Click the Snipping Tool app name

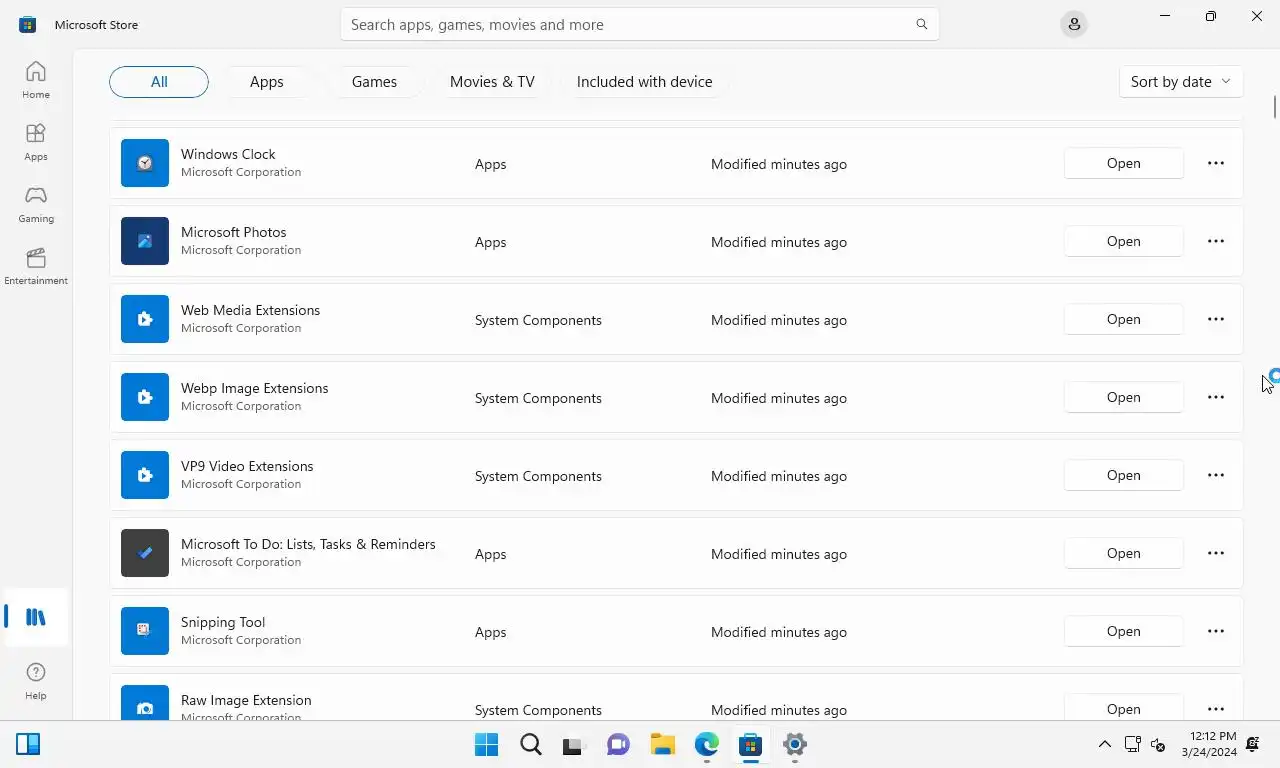[x=223, y=622]
